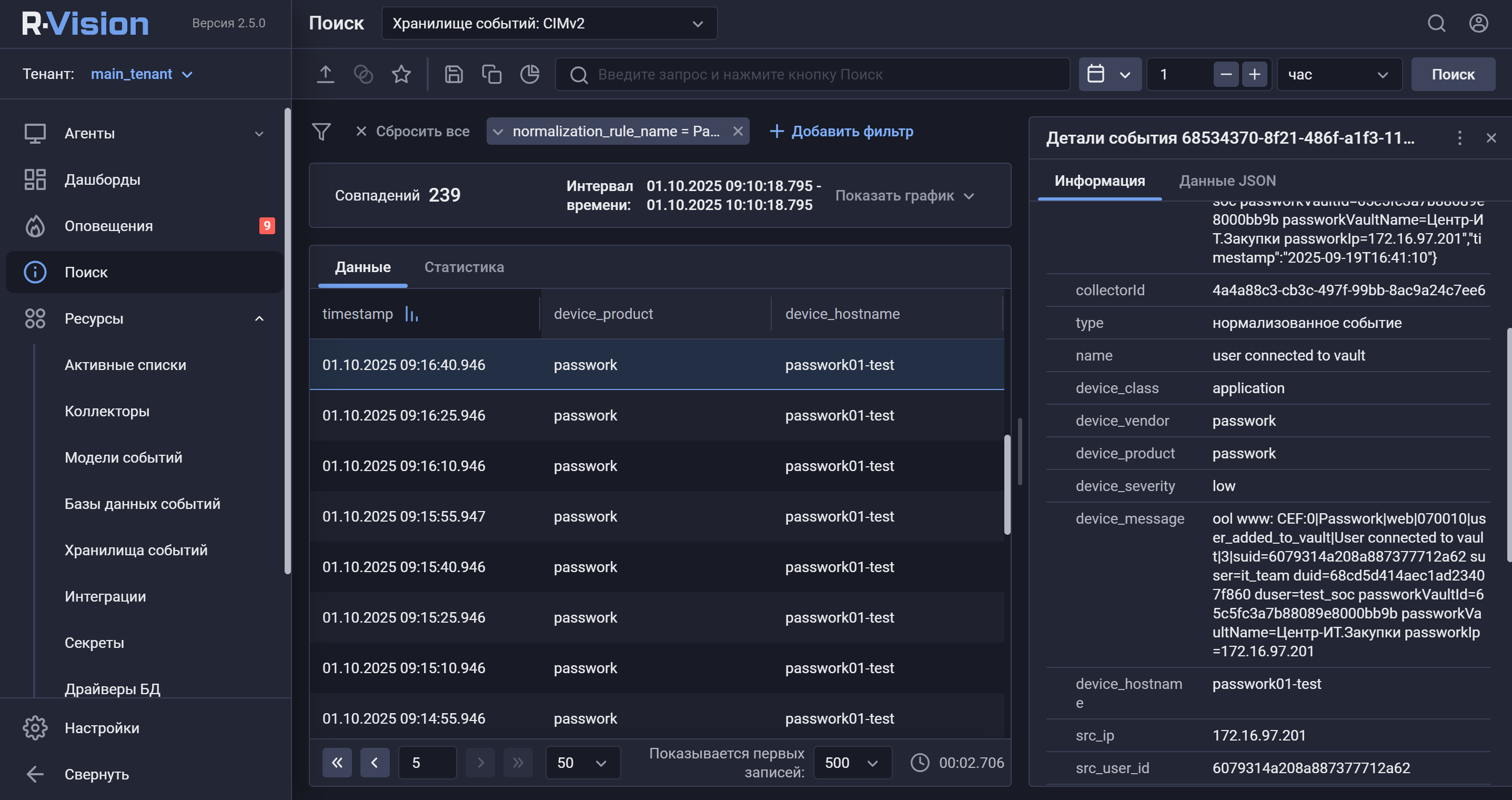
Task: Click the upload/export icon in search toolbar
Action: point(325,75)
